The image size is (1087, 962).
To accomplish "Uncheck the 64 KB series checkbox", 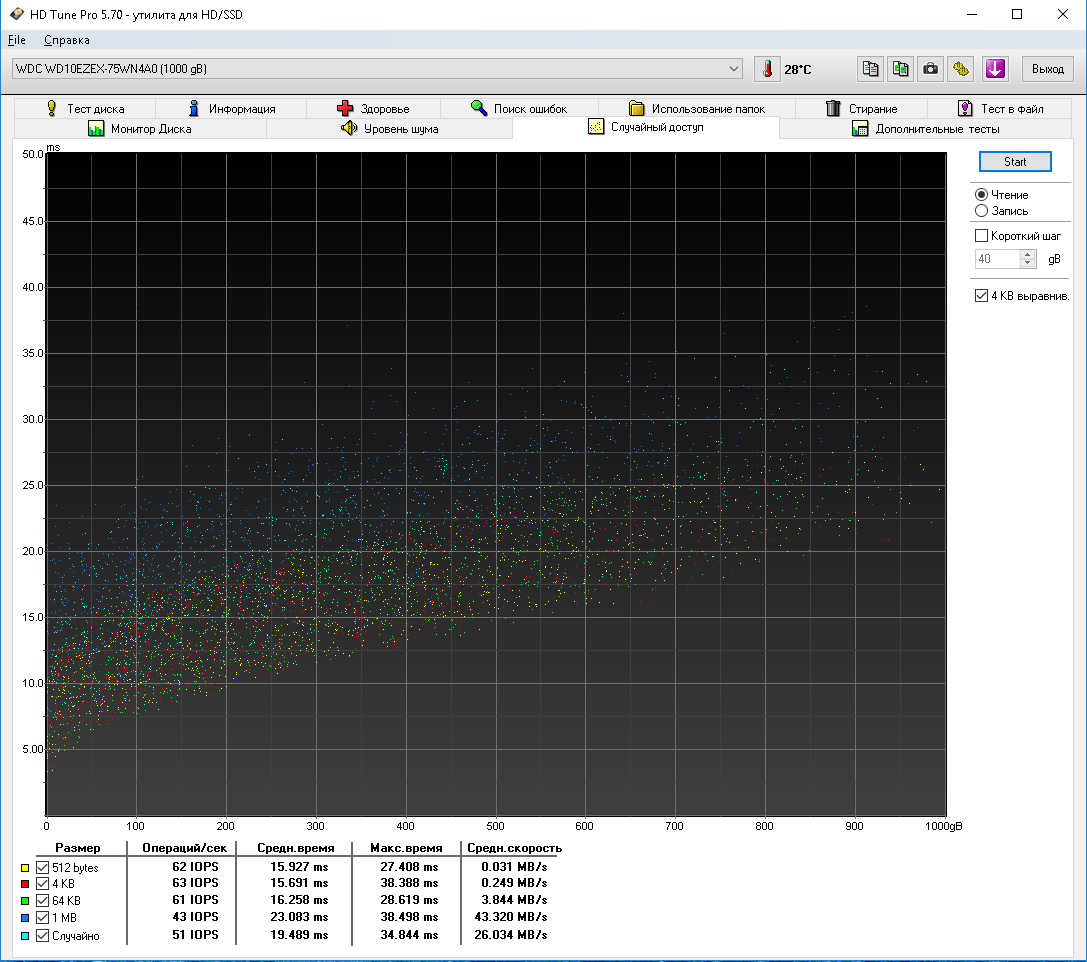I will [x=42, y=900].
